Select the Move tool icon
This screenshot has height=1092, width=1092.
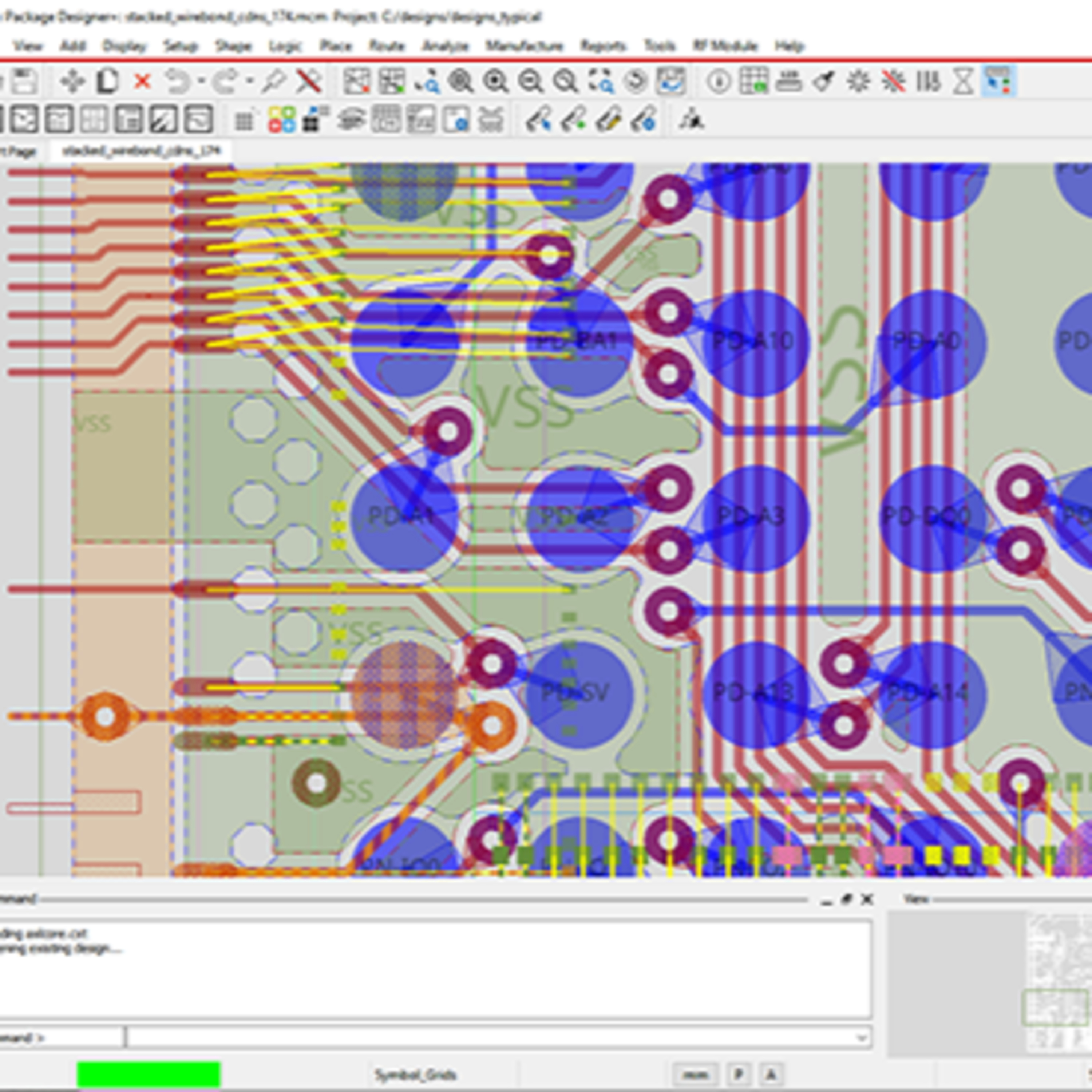[72, 82]
